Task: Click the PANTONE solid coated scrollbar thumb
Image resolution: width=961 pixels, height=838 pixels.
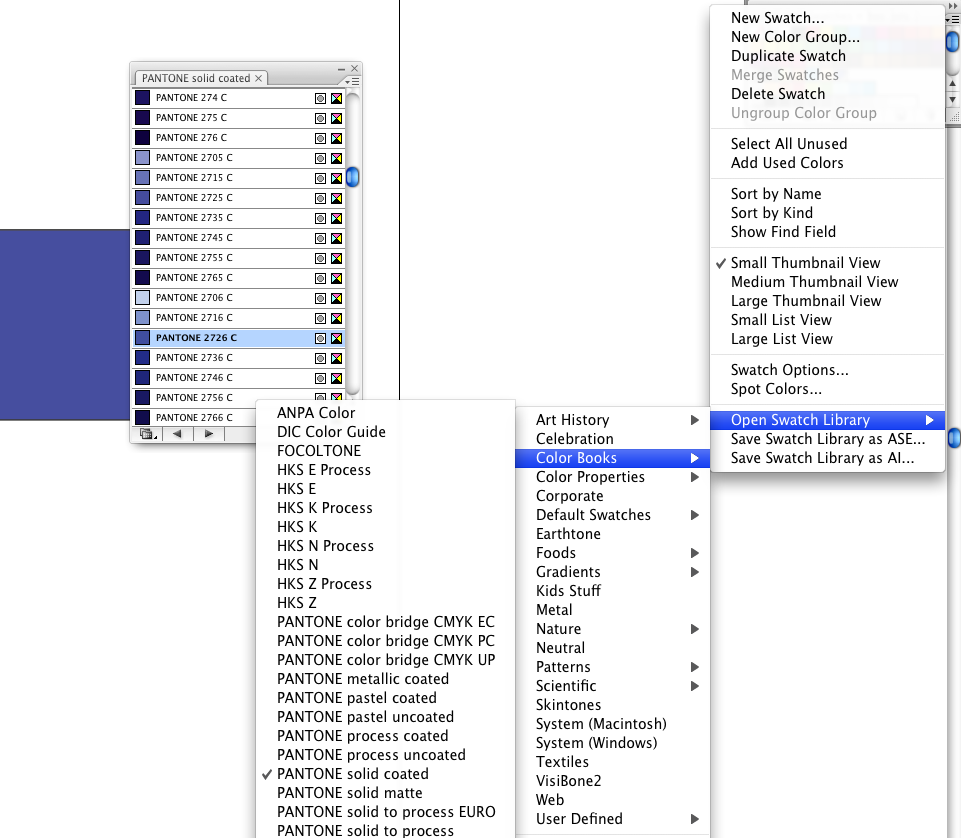Action: [352, 177]
